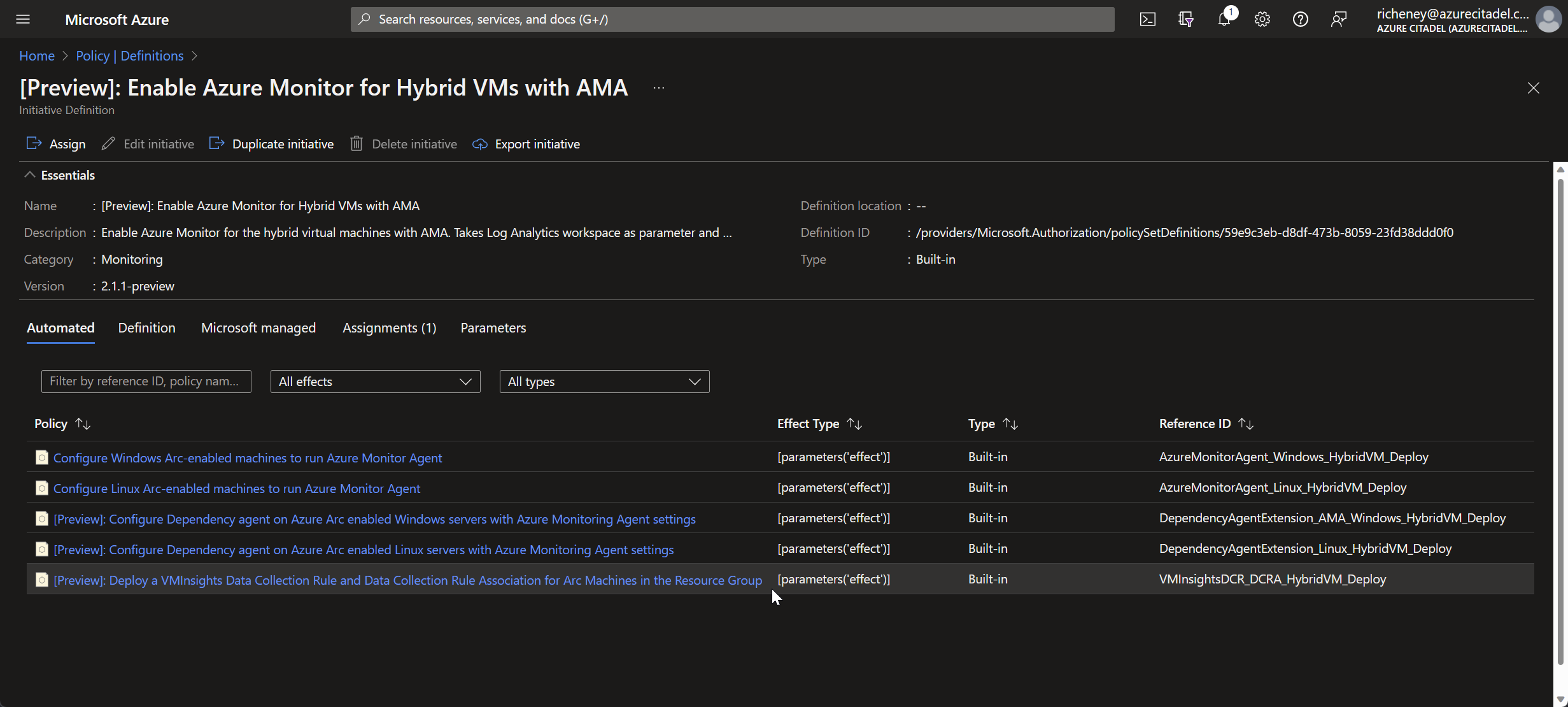Select the Edit initiative pencil icon
Screen dimensions: 1568x707
pyautogui.click(x=108, y=143)
